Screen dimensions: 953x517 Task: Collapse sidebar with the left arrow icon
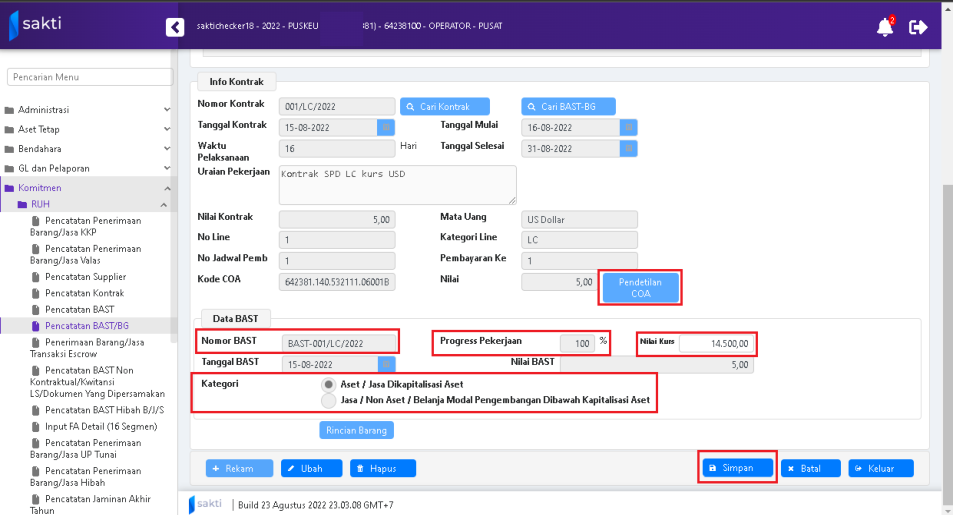175,28
